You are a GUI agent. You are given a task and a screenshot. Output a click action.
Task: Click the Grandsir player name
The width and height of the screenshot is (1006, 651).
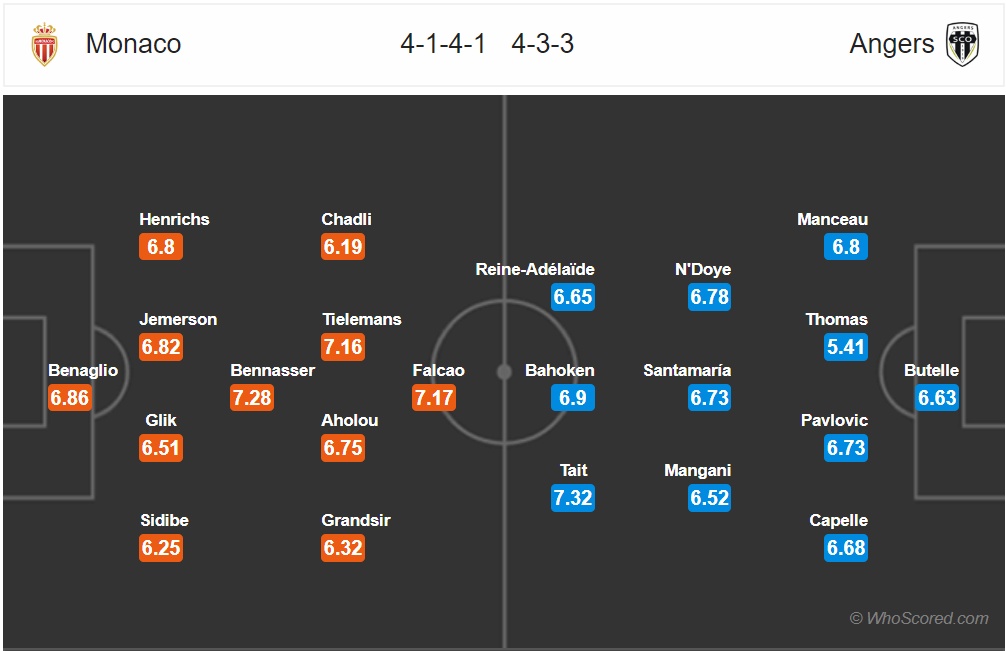[x=356, y=520]
